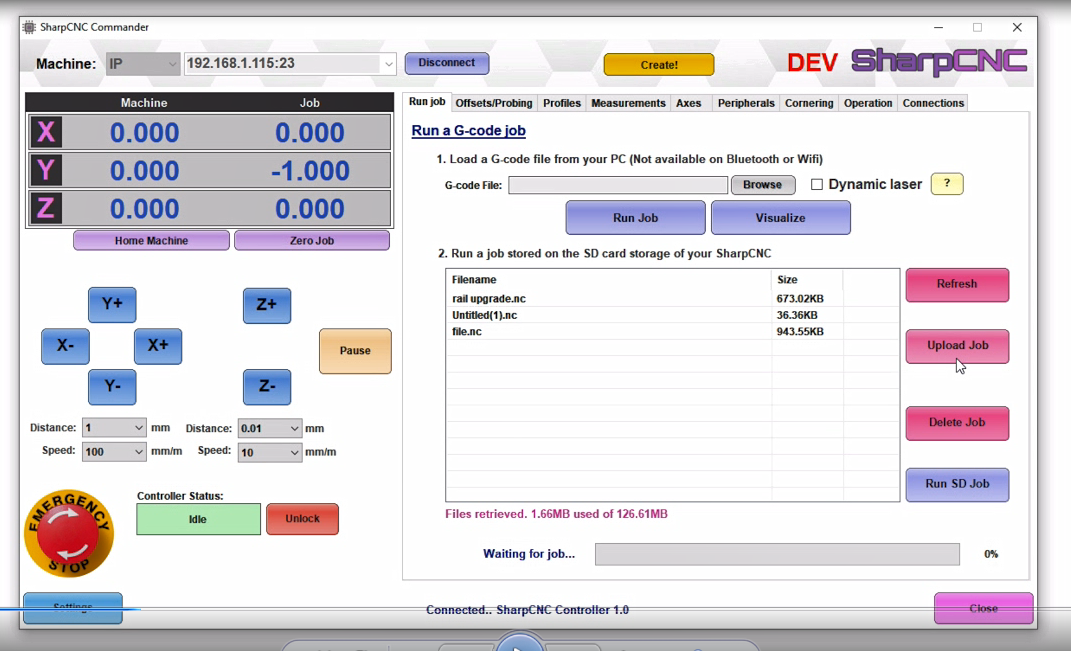Viewport: 1071px width, 651px height.
Task: Click the 943.55KB size cell
Action: pyautogui.click(x=800, y=331)
